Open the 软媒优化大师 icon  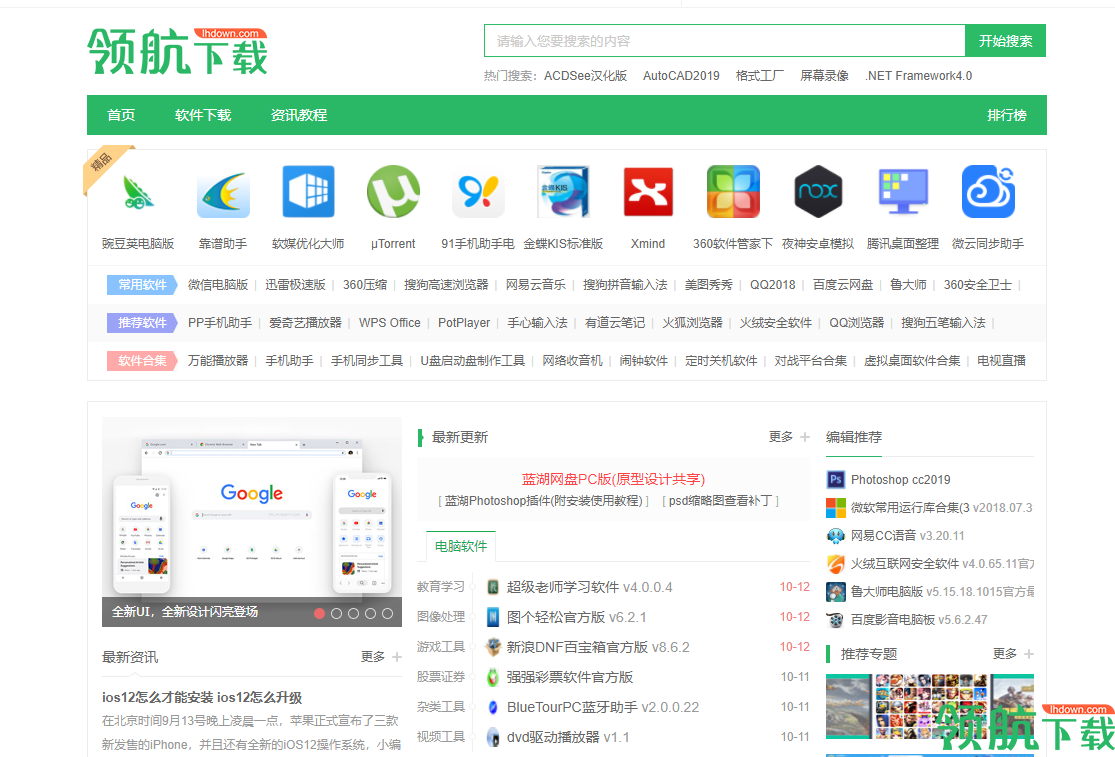pyautogui.click(x=308, y=192)
